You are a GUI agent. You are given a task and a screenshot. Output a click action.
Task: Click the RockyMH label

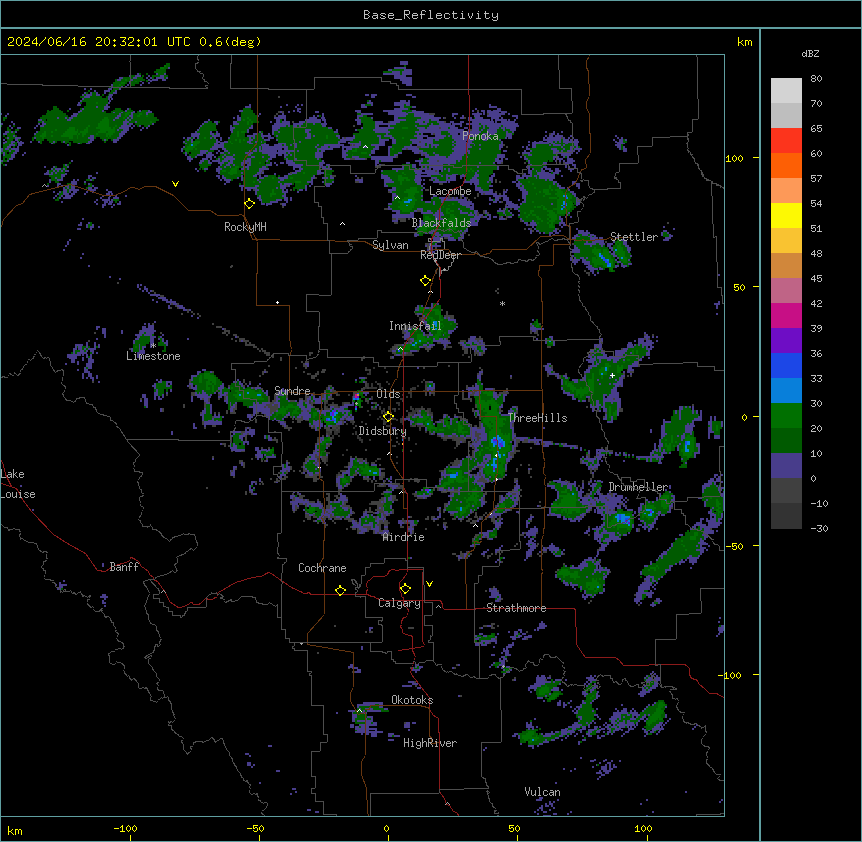[x=245, y=227]
